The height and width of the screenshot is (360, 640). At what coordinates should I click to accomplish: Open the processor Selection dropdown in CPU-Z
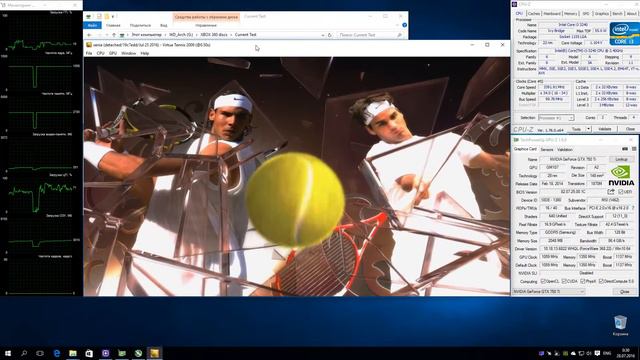pos(556,118)
